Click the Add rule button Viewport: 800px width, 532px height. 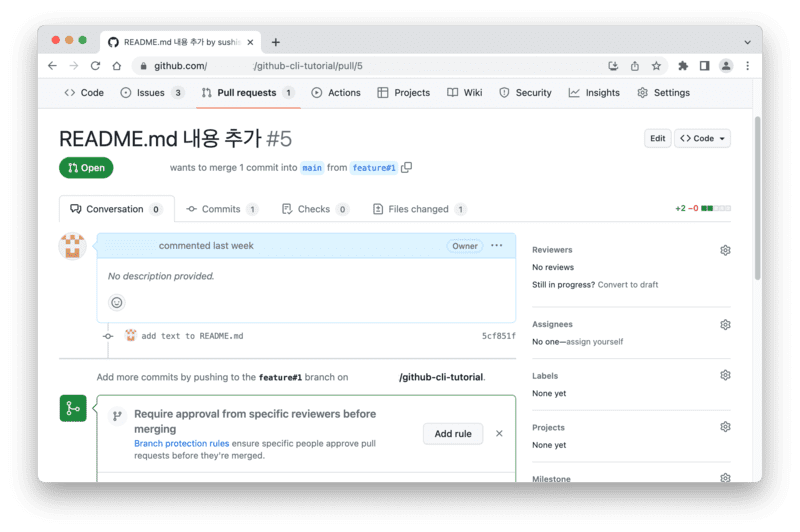[453, 433]
